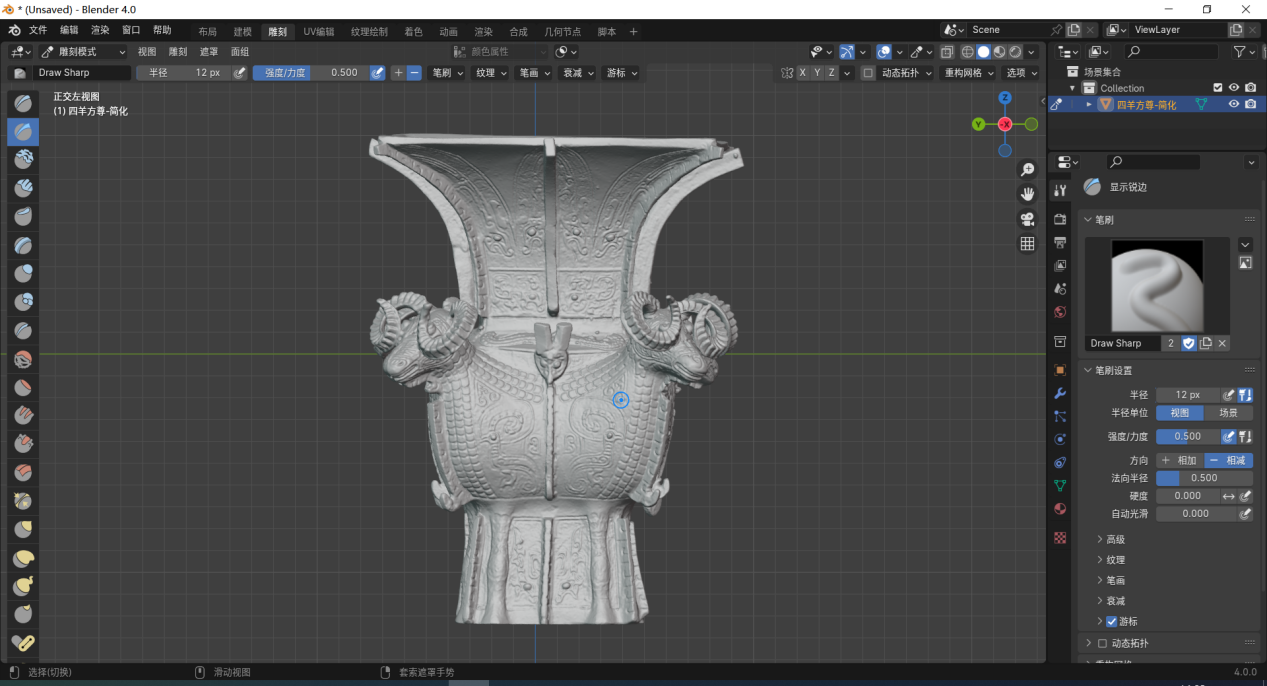Viewport: 1267px width, 686px height.
Task: Exclude Collection from view layer checkbox
Action: click(x=1218, y=88)
